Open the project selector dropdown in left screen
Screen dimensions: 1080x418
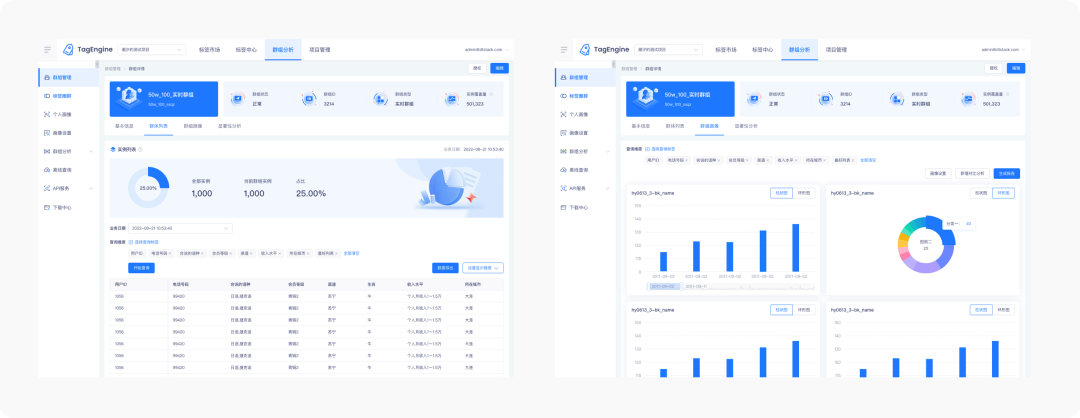[x=152, y=50]
